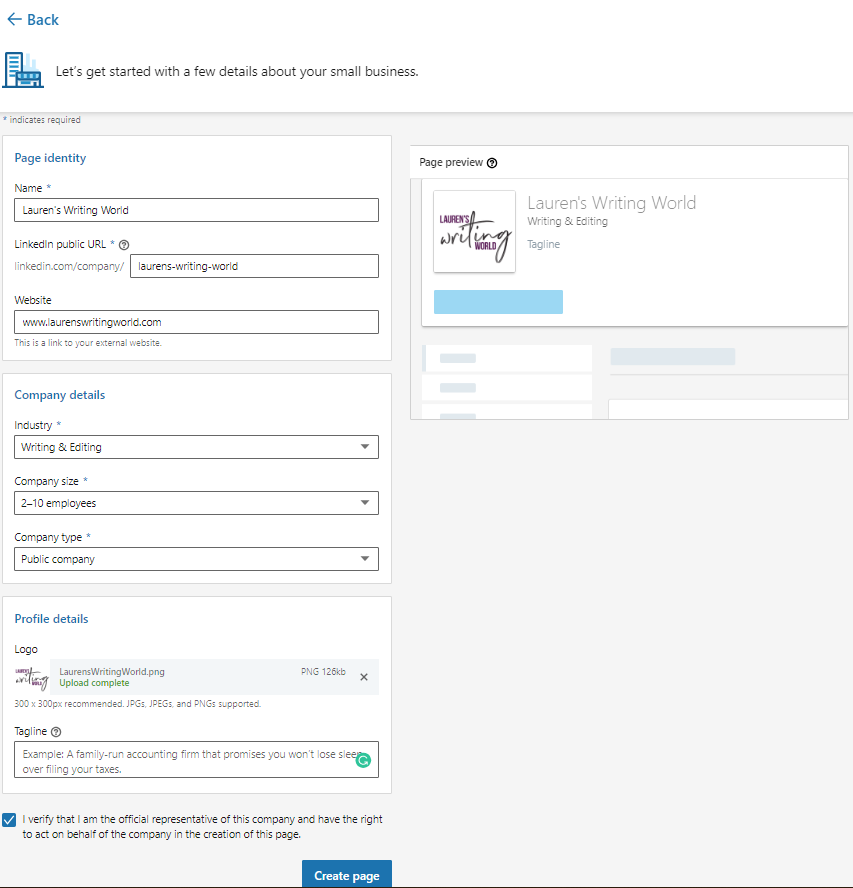Click into the Tagline text area
This screenshot has height=888, width=853.
pyautogui.click(x=197, y=759)
